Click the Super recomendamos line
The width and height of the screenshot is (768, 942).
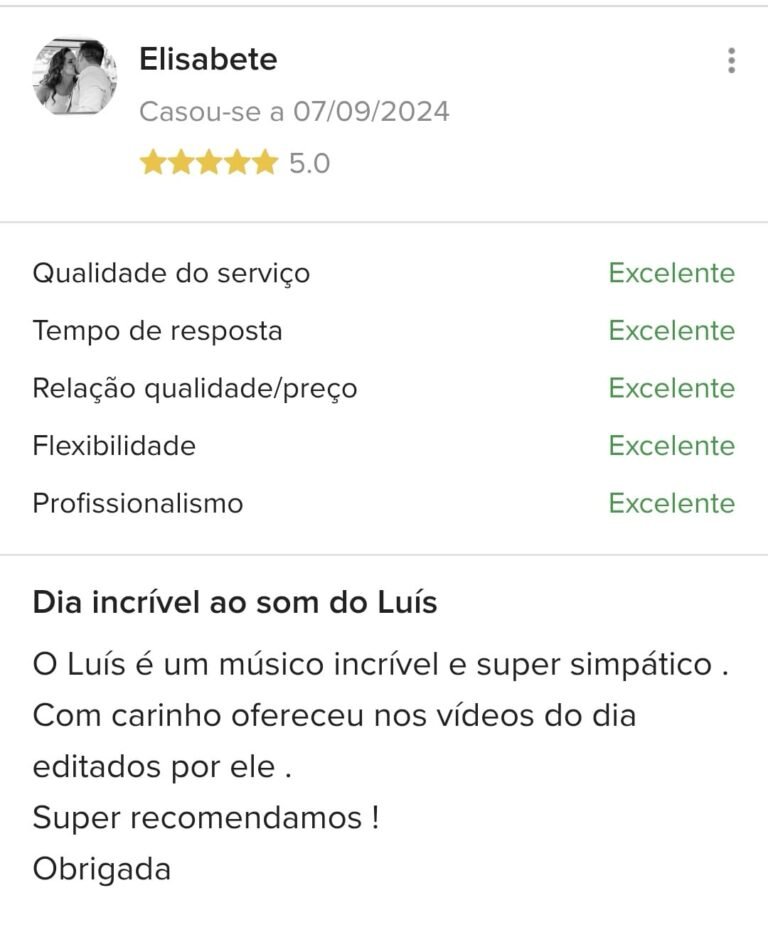click(206, 818)
